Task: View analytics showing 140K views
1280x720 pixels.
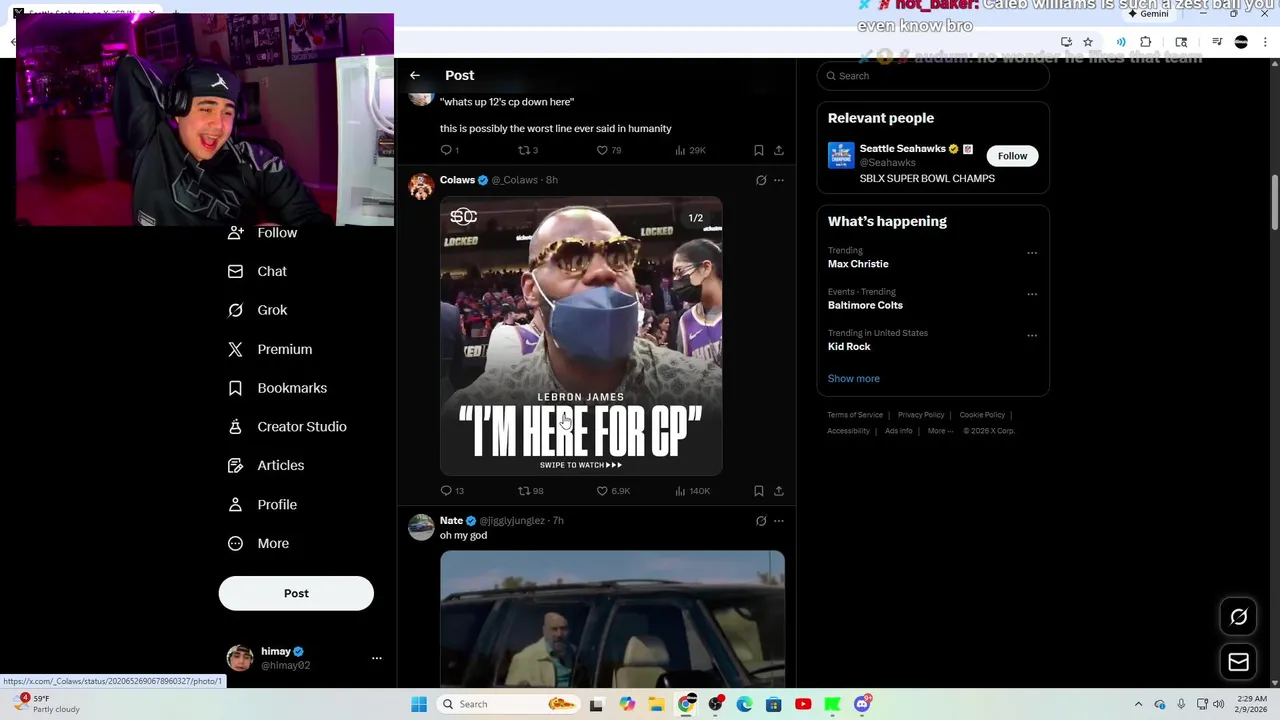Action: point(692,491)
